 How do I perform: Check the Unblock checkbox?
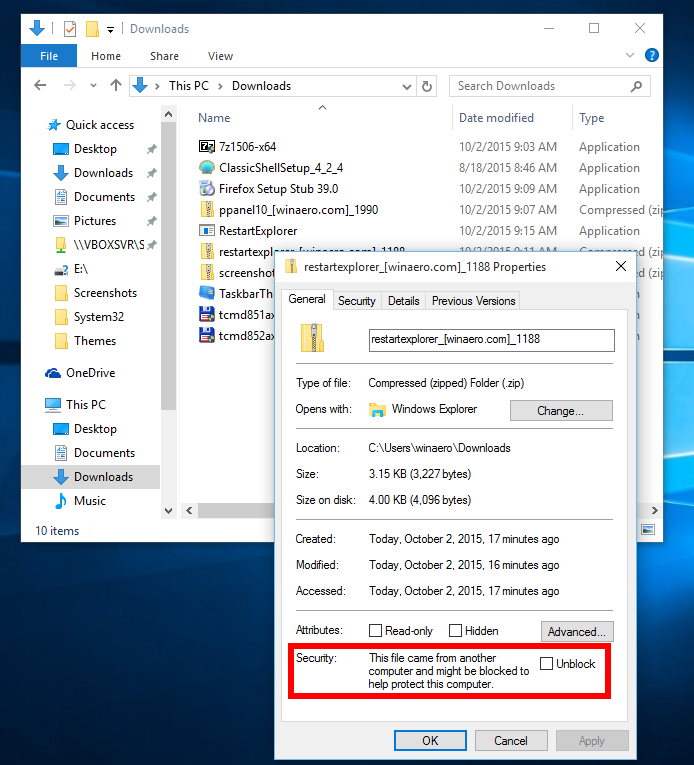click(546, 664)
